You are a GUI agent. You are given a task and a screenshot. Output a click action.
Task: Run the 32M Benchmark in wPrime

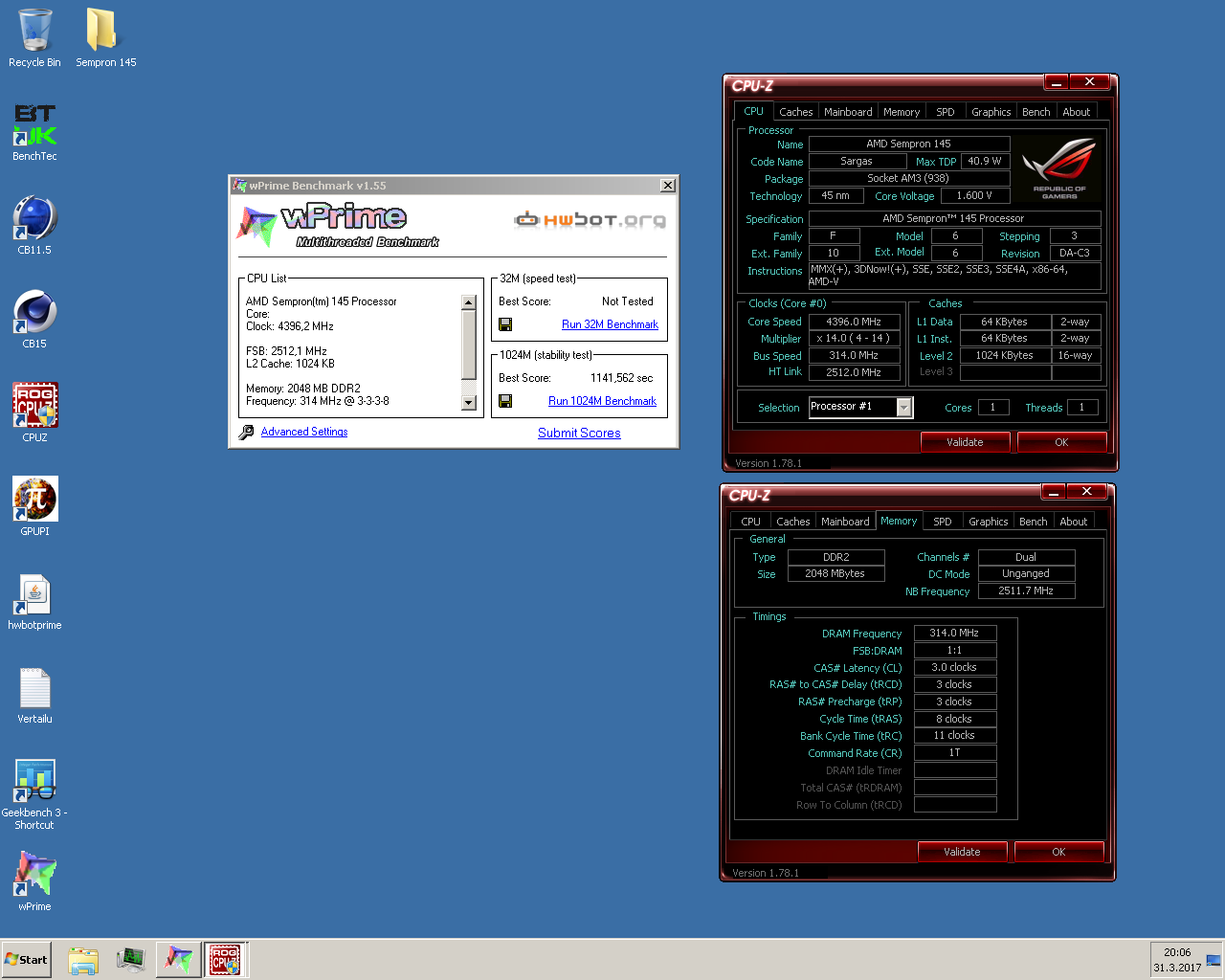tap(610, 324)
